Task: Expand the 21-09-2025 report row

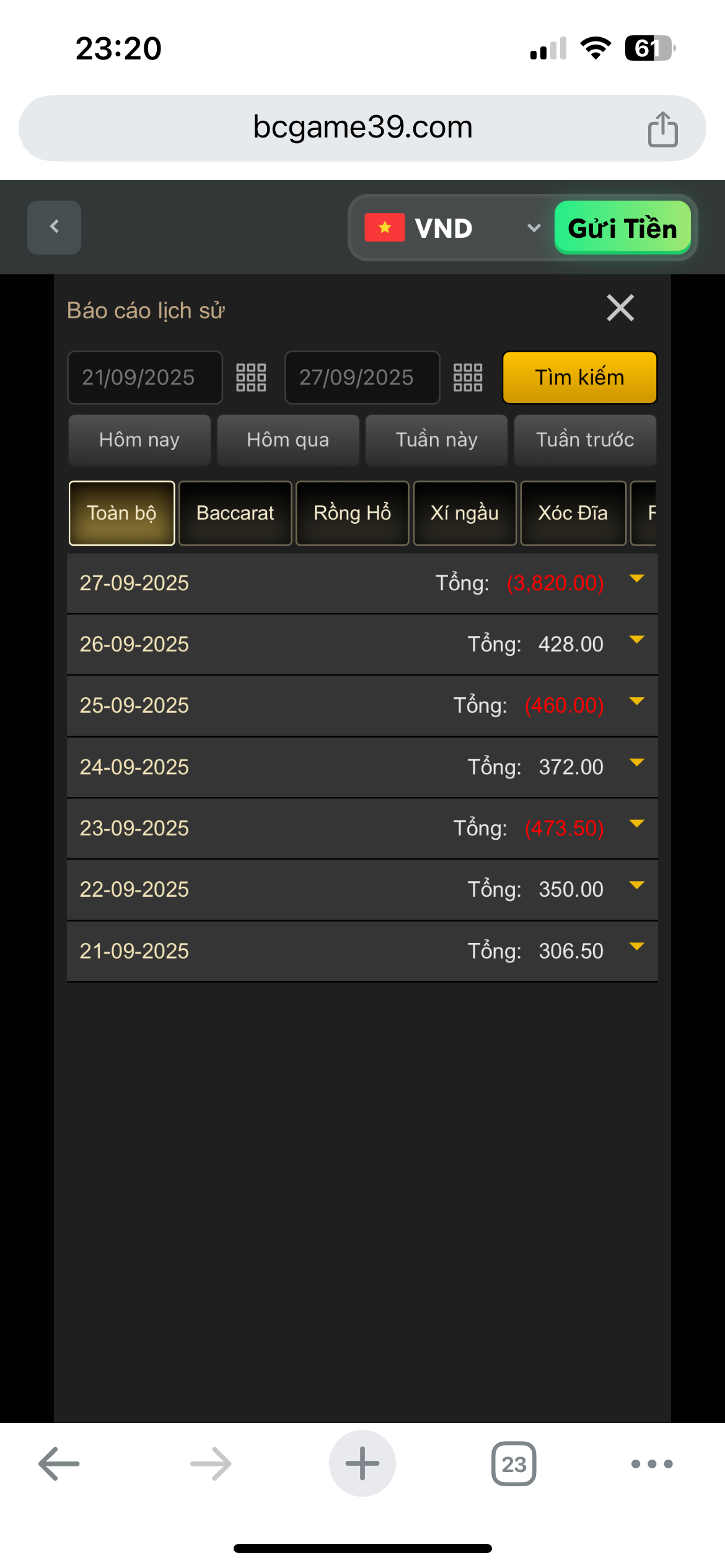Action: coord(636,947)
